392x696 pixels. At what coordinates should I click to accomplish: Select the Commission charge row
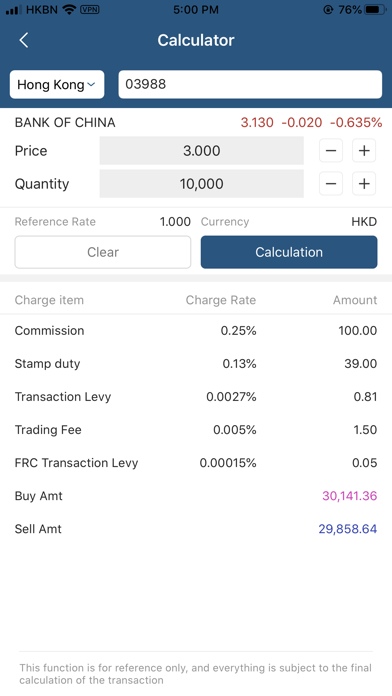[x=196, y=331]
